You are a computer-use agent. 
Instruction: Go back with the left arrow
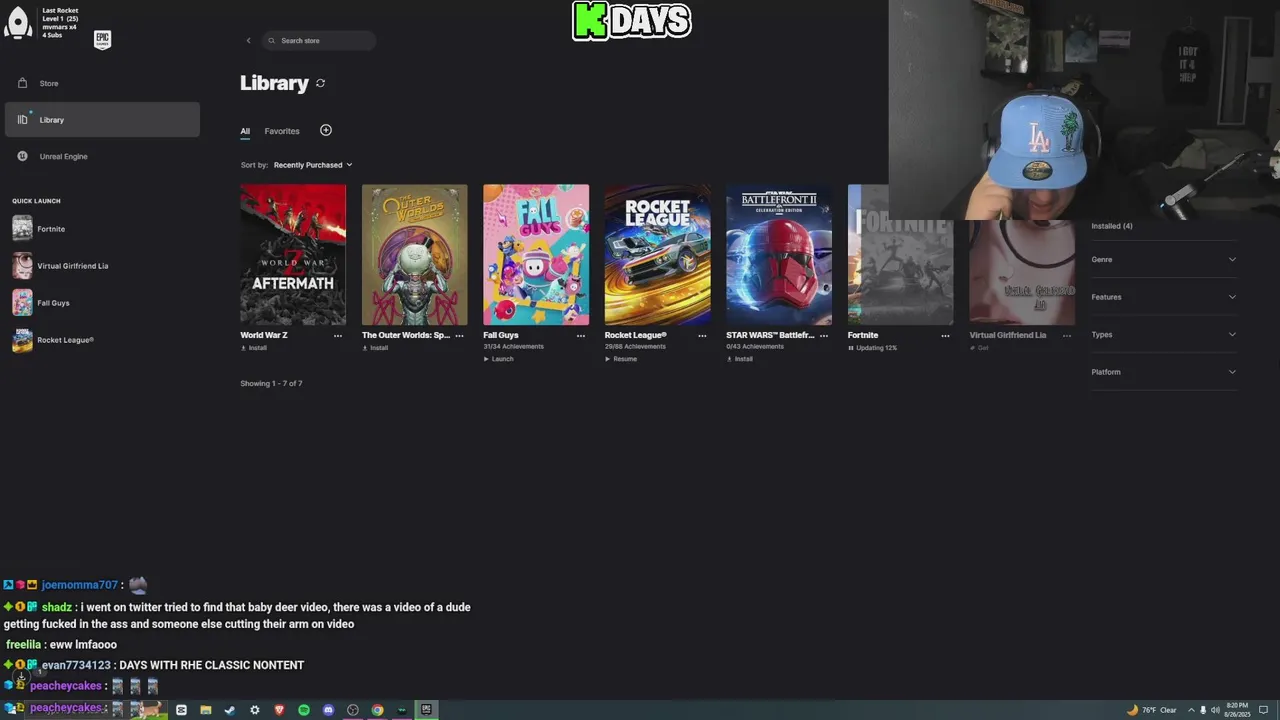coord(248,41)
